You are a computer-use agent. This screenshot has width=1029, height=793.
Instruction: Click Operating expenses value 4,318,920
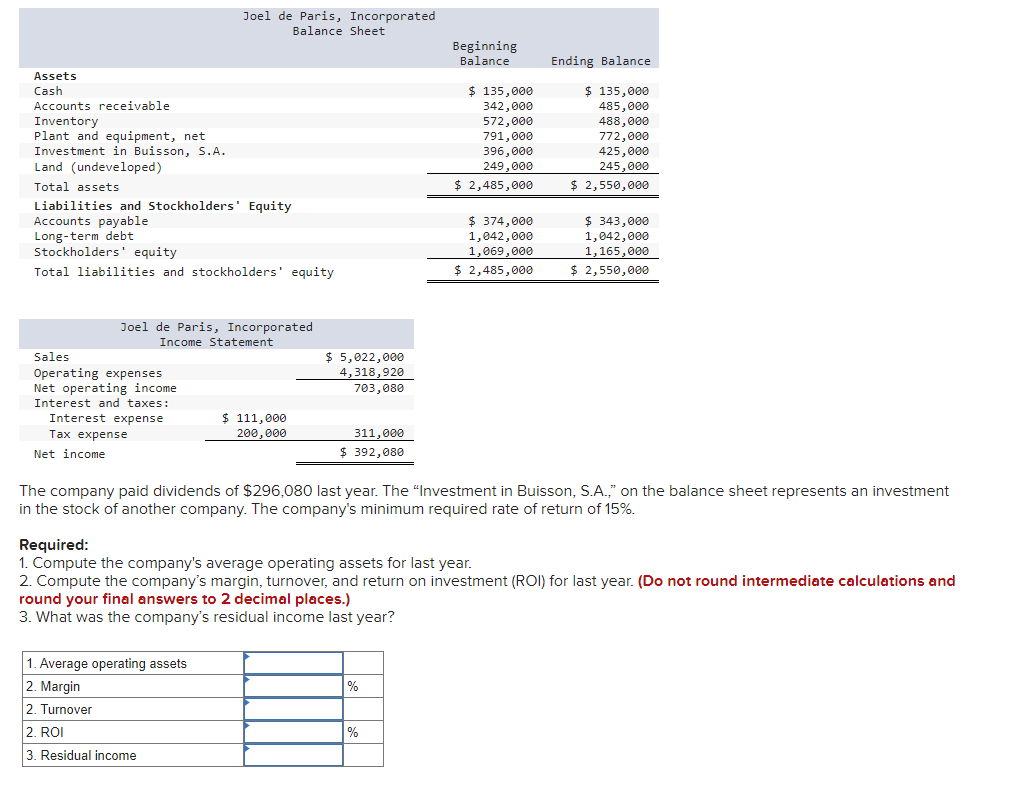371,372
